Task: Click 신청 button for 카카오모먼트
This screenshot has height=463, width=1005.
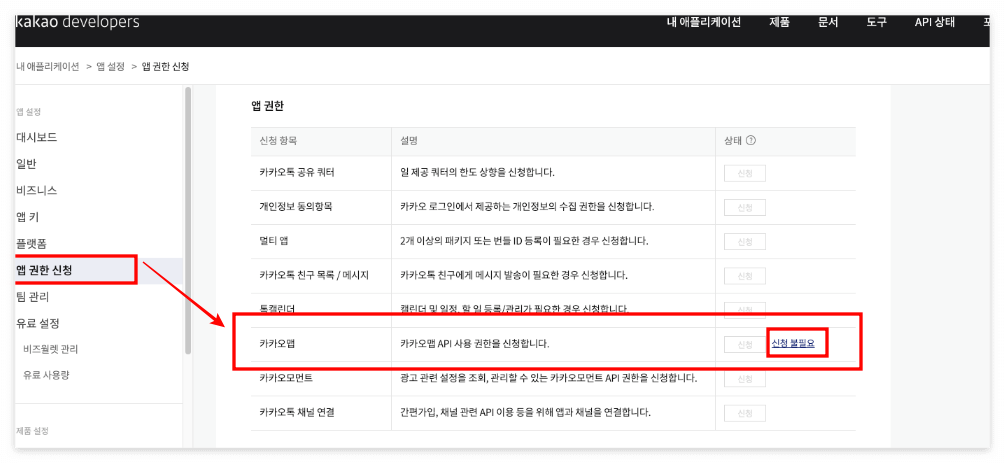Action: pyautogui.click(x=745, y=378)
